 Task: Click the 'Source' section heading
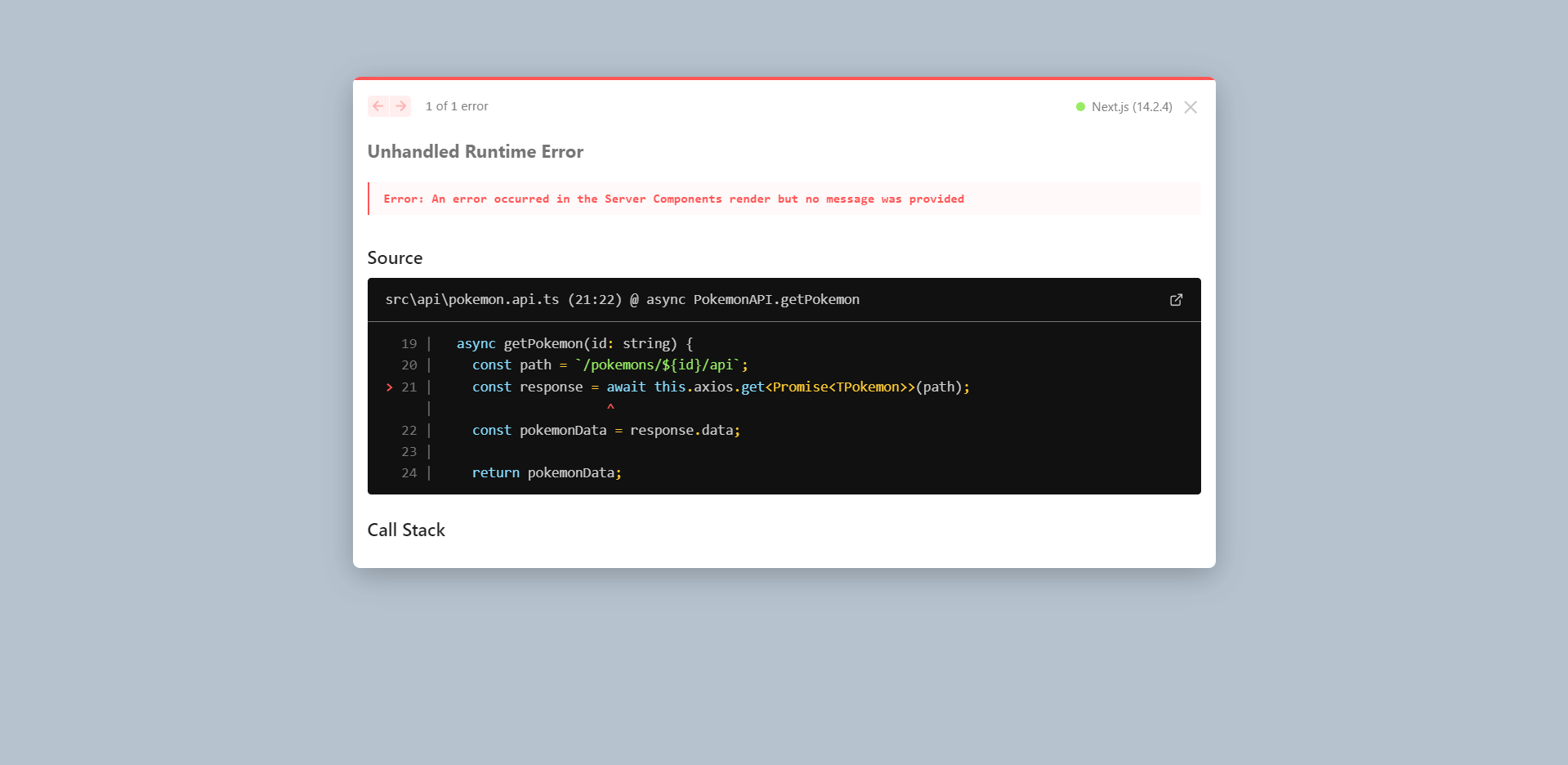coord(395,257)
